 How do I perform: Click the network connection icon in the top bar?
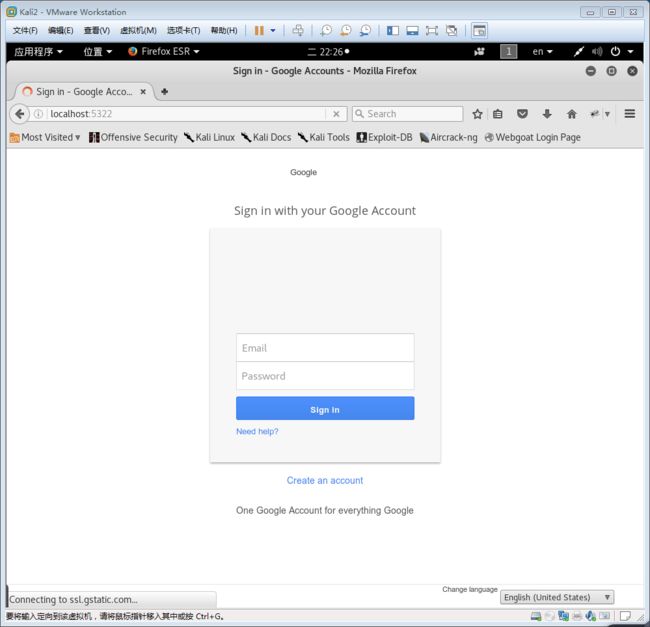578,51
